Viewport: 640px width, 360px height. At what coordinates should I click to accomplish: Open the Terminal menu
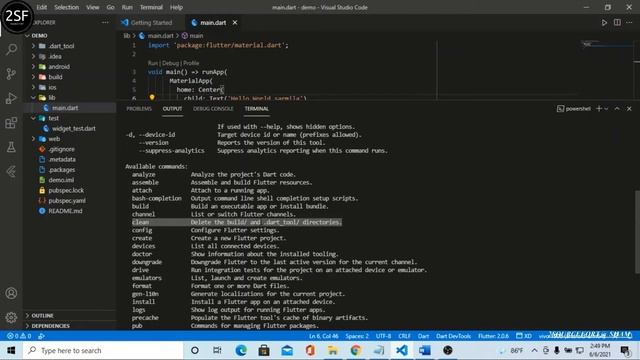(x=151, y=7)
